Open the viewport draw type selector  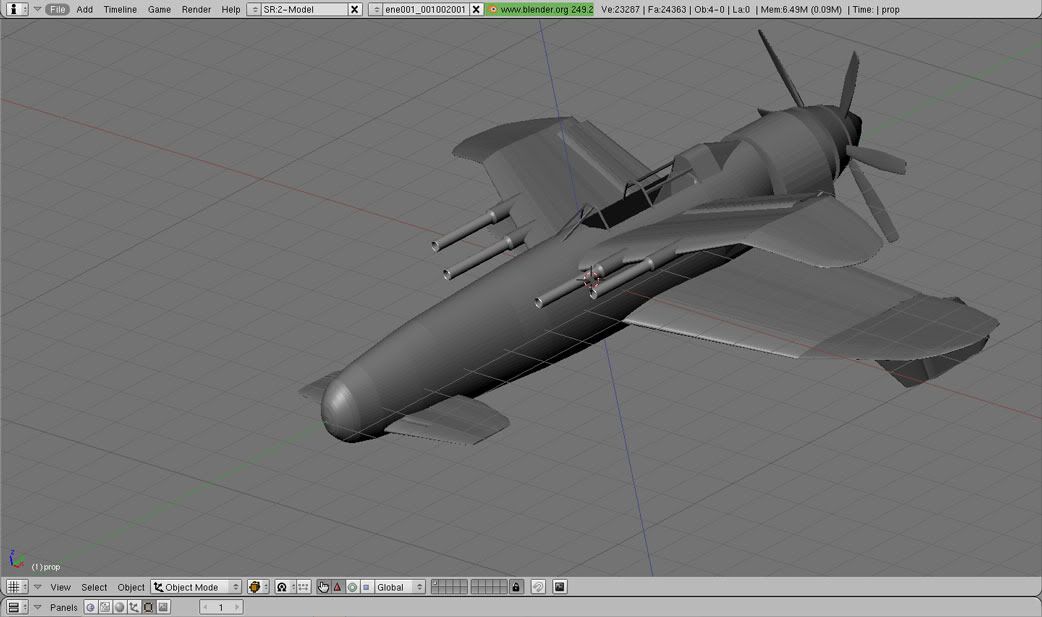point(258,587)
